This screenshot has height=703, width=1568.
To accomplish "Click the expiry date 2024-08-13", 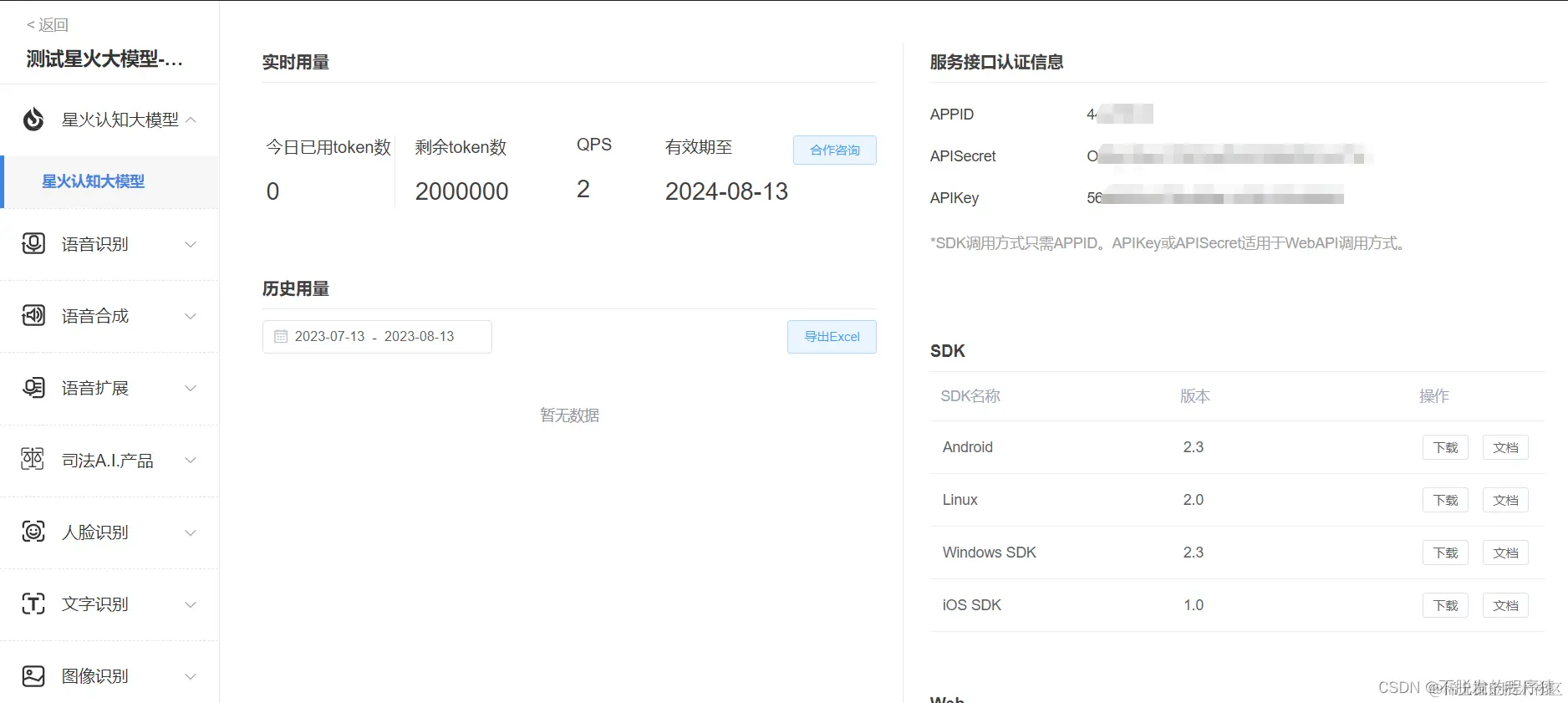I will (726, 191).
